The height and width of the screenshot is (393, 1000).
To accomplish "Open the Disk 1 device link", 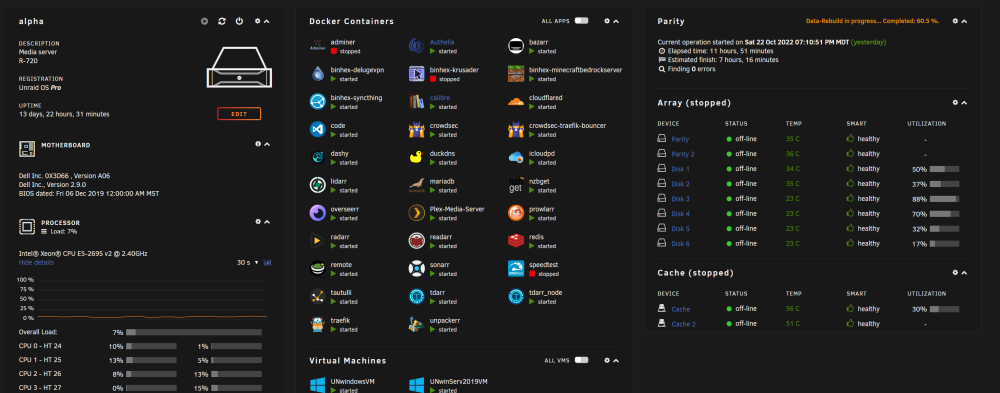I will click(x=680, y=169).
